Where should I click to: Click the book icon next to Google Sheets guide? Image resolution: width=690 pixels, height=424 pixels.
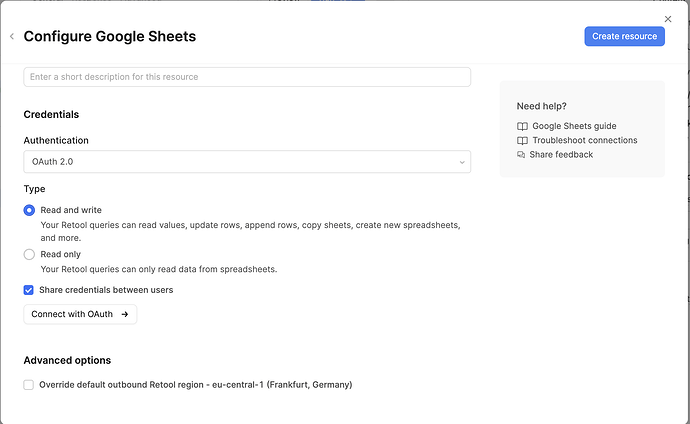click(x=522, y=126)
